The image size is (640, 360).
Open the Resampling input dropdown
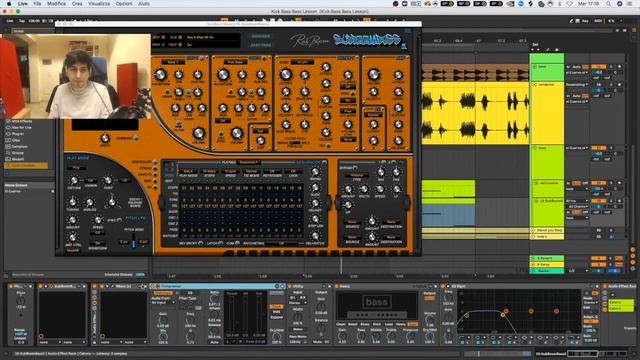click(x=577, y=84)
